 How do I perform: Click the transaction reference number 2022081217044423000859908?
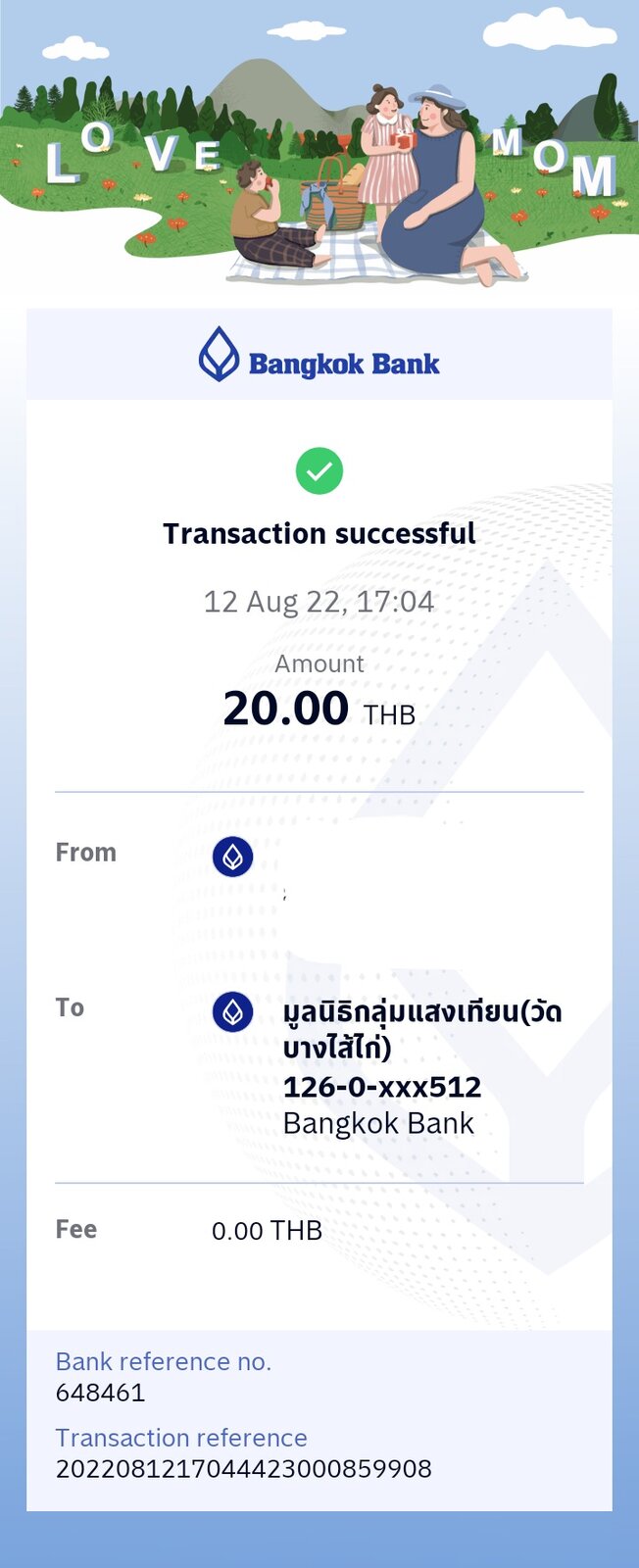[x=244, y=1469]
